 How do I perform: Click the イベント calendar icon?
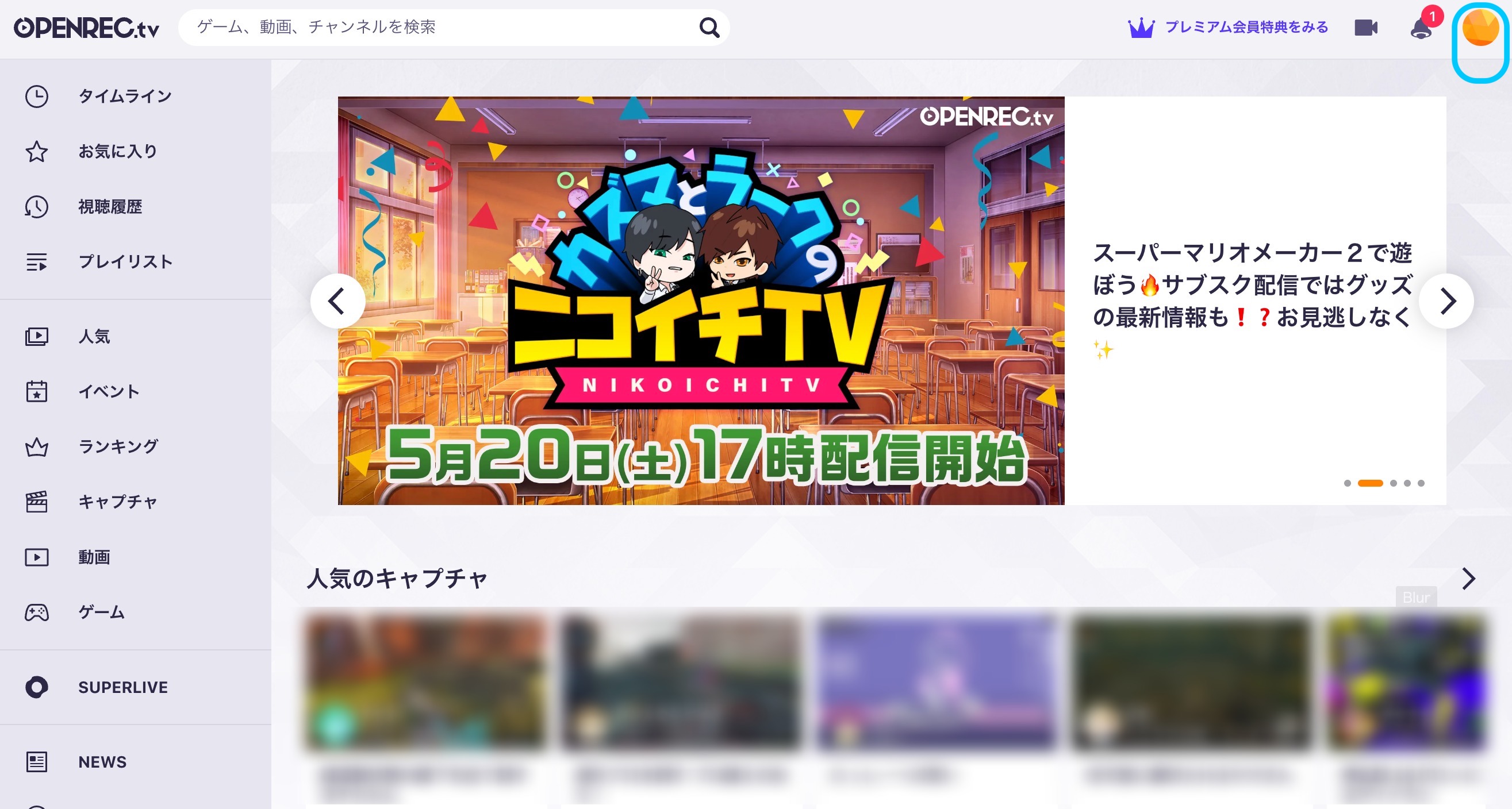36,391
